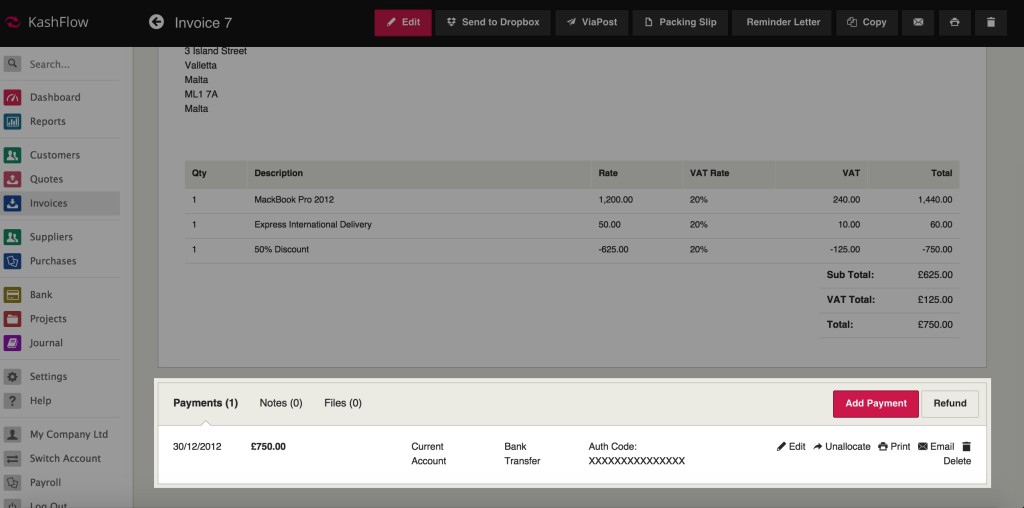Click the Copy invoice button
Screen dimensions: 1024x508
click(x=866, y=22)
